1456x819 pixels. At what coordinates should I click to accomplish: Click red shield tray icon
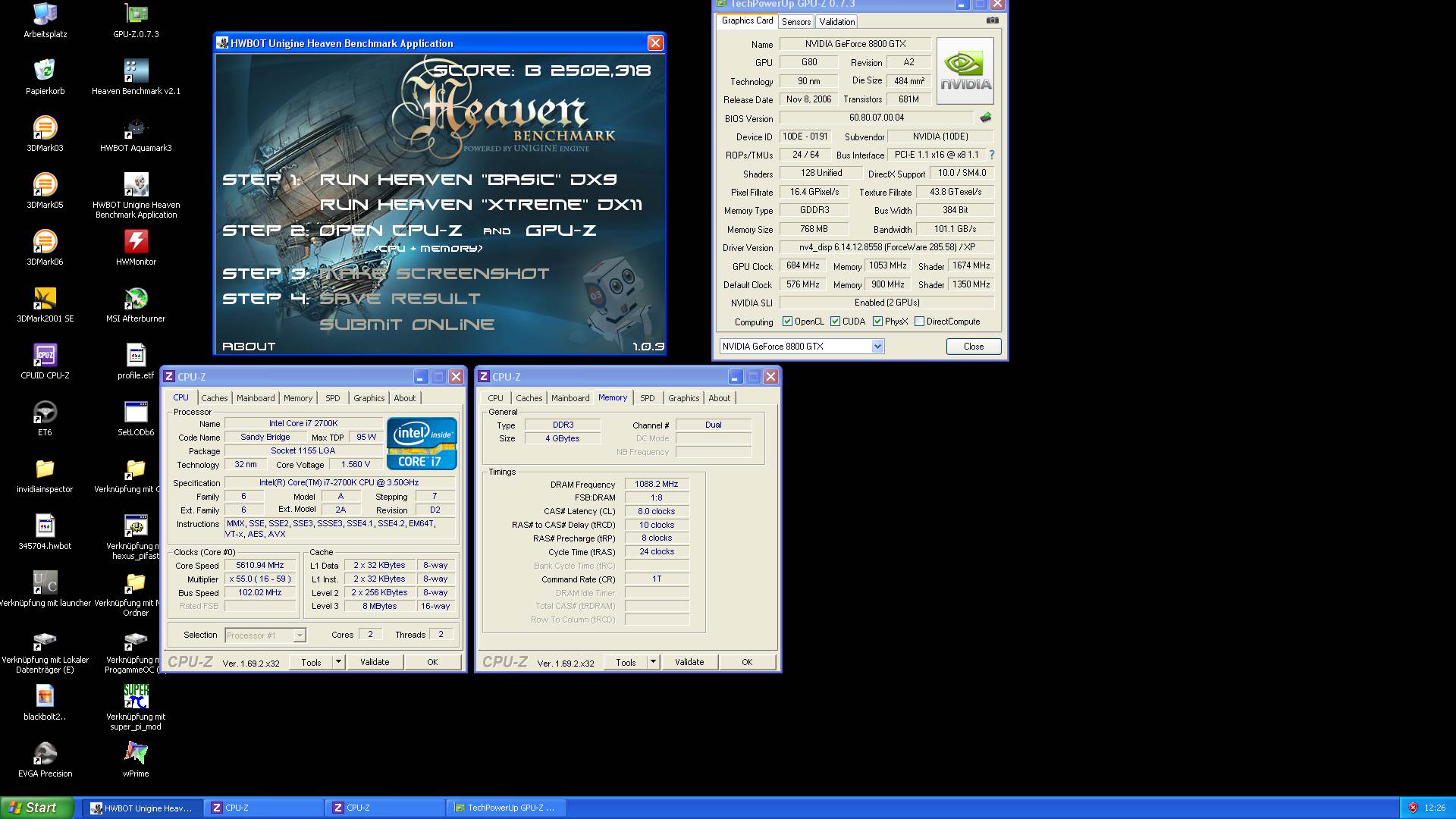1413,808
